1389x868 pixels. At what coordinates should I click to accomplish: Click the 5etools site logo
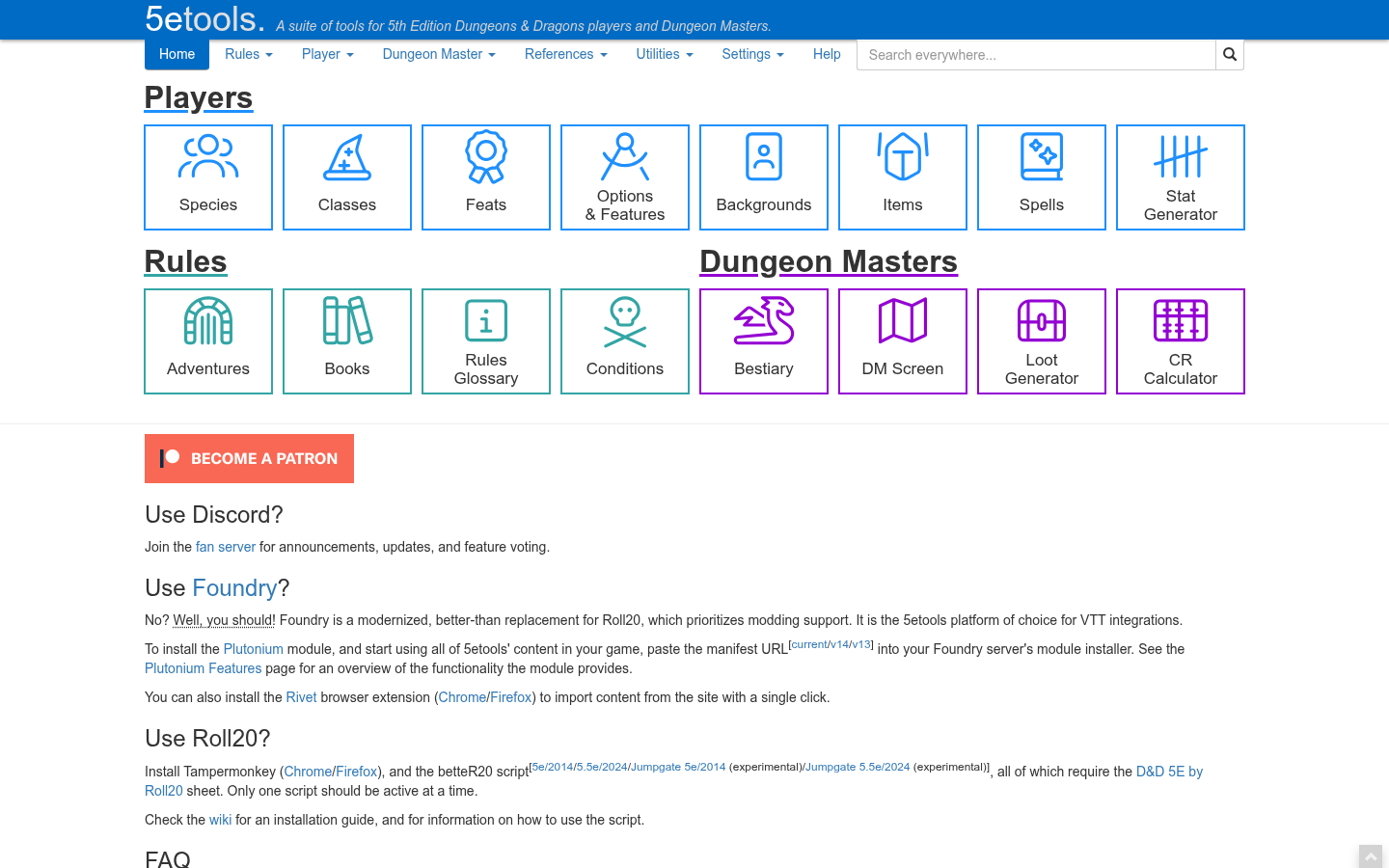point(204,19)
